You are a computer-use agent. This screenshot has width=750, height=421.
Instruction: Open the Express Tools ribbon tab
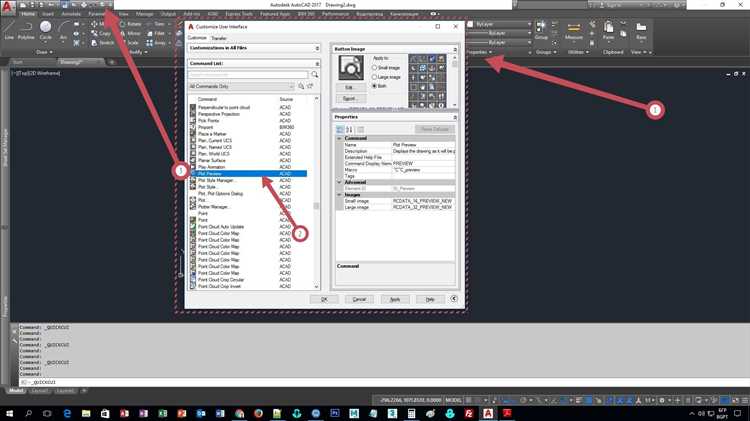(x=239, y=14)
